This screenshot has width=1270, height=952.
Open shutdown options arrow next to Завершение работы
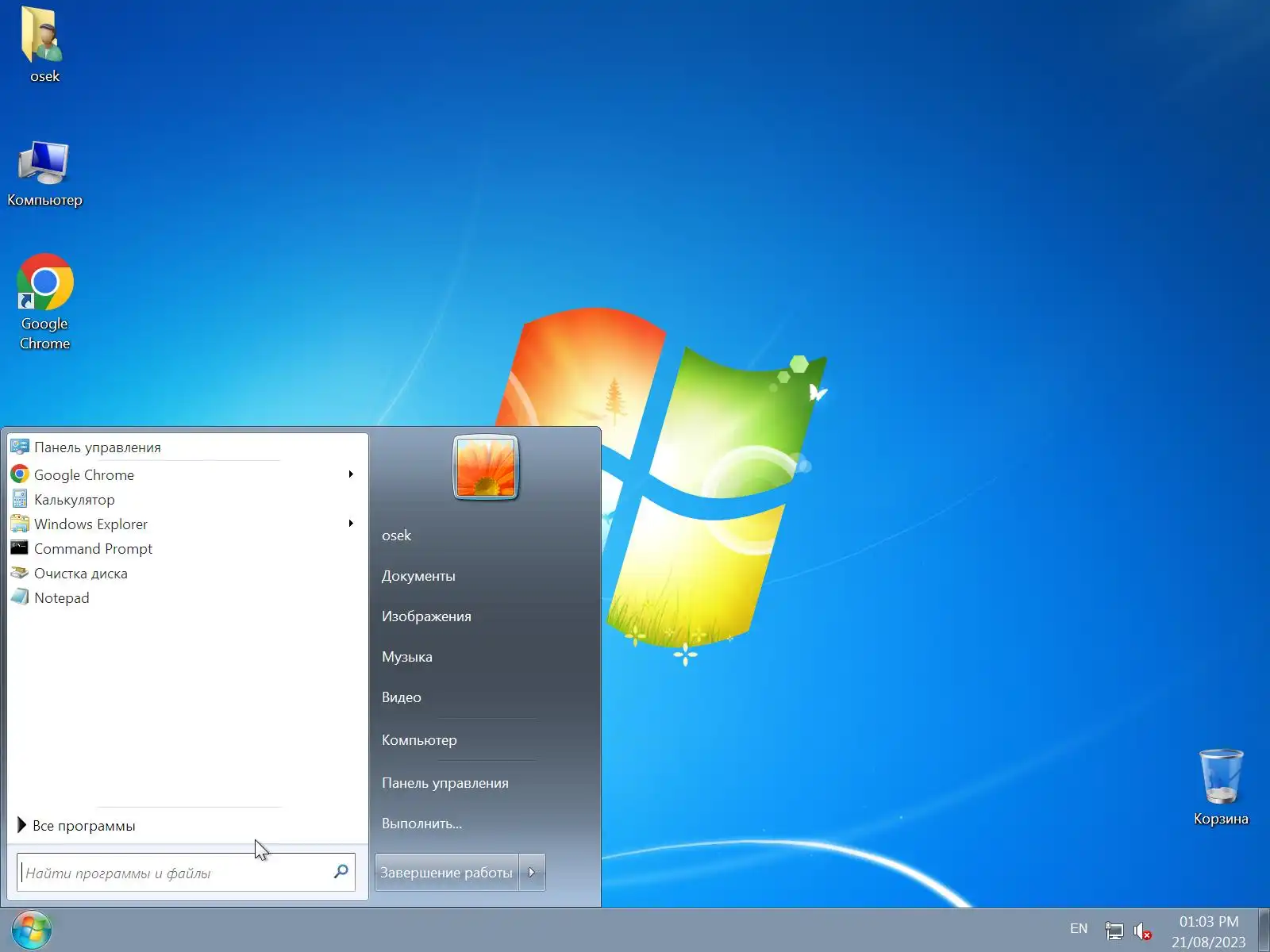click(x=532, y=872)
